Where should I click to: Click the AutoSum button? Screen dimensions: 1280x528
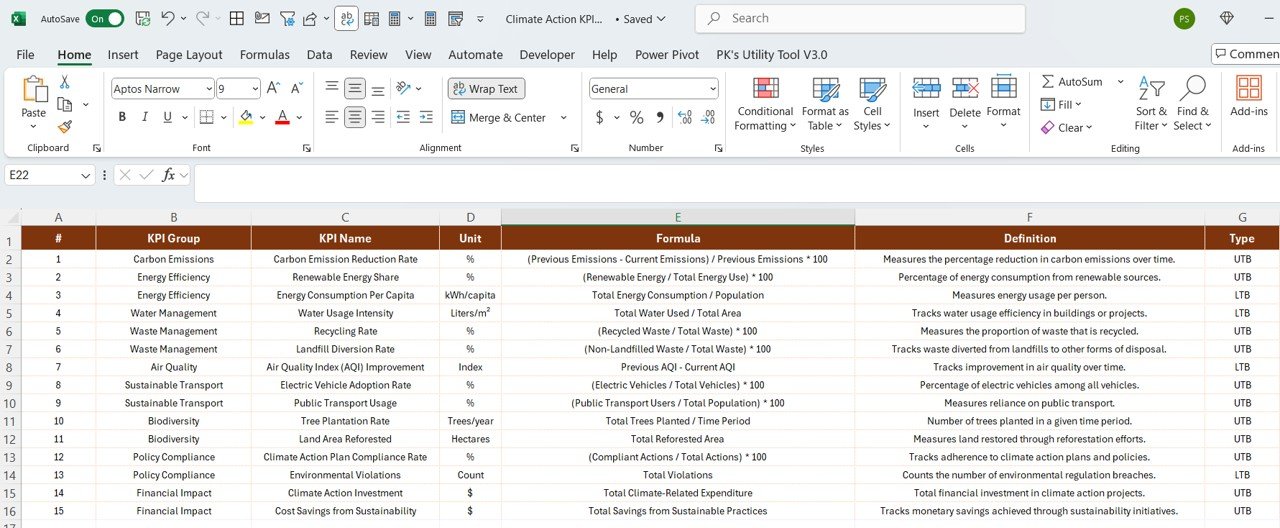pyautogui.click(x=1073, y=81)
